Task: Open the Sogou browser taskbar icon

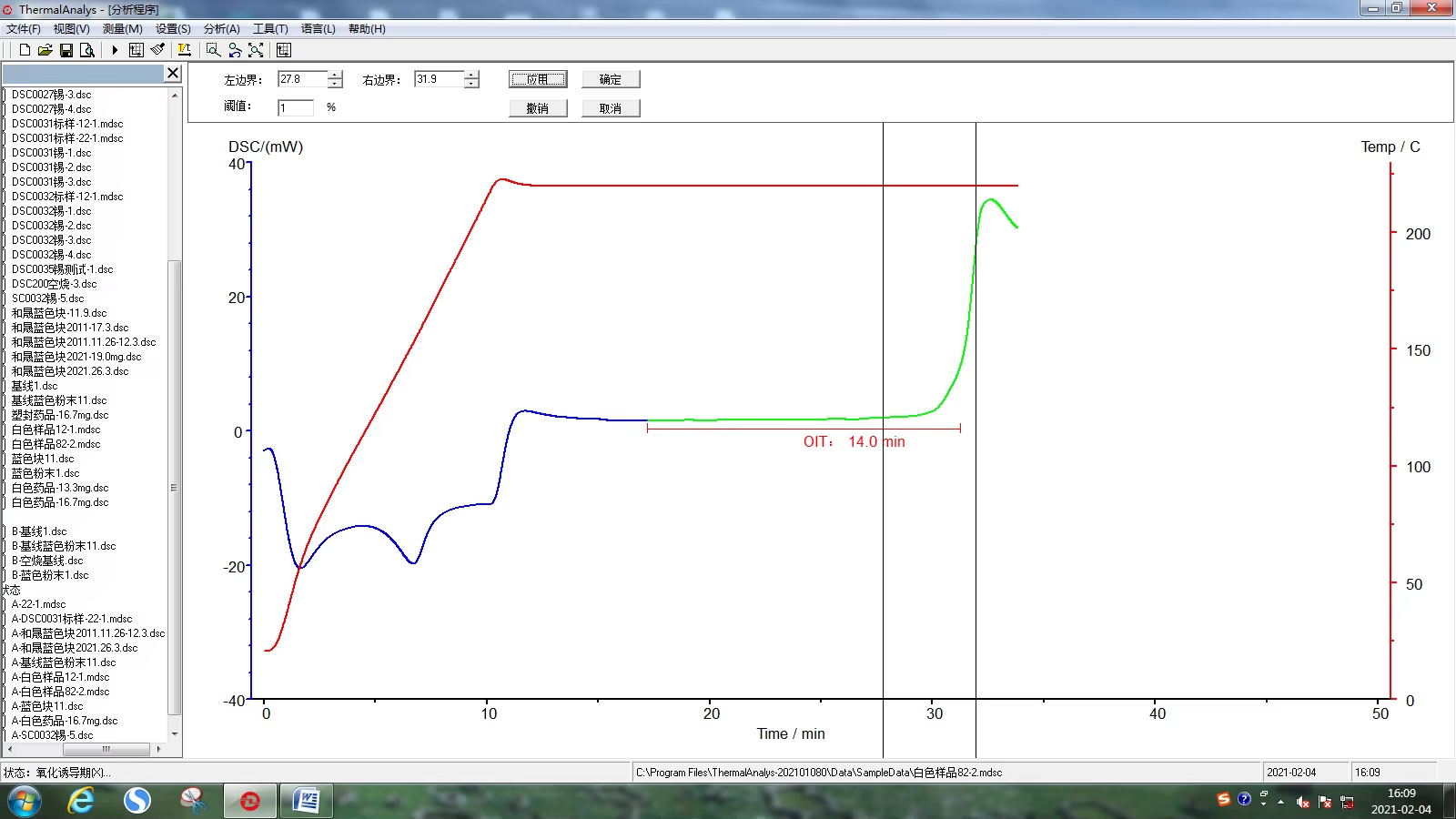Action: [137, 801]
